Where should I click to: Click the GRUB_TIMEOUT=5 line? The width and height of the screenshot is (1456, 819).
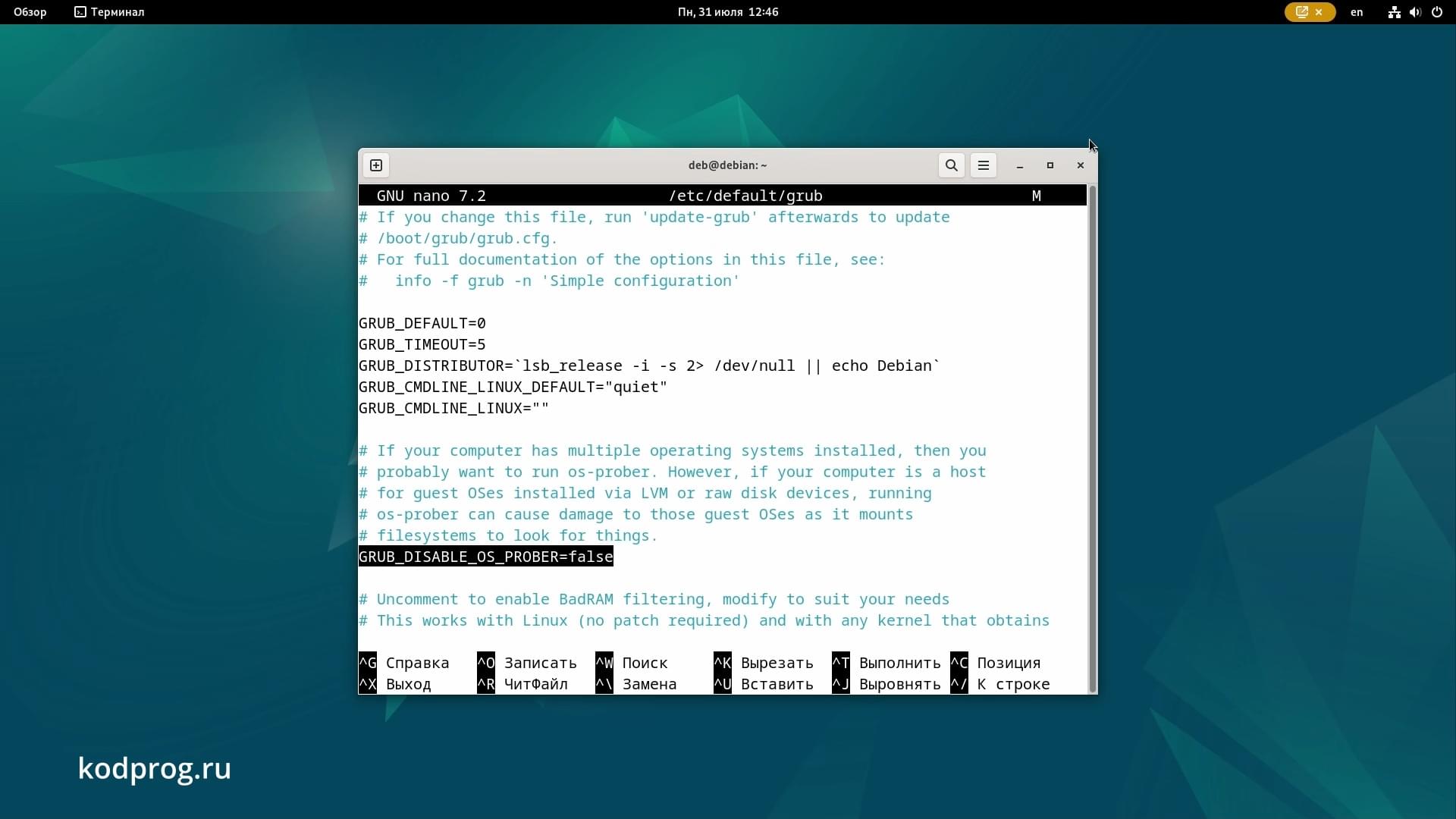pos(422,344)
